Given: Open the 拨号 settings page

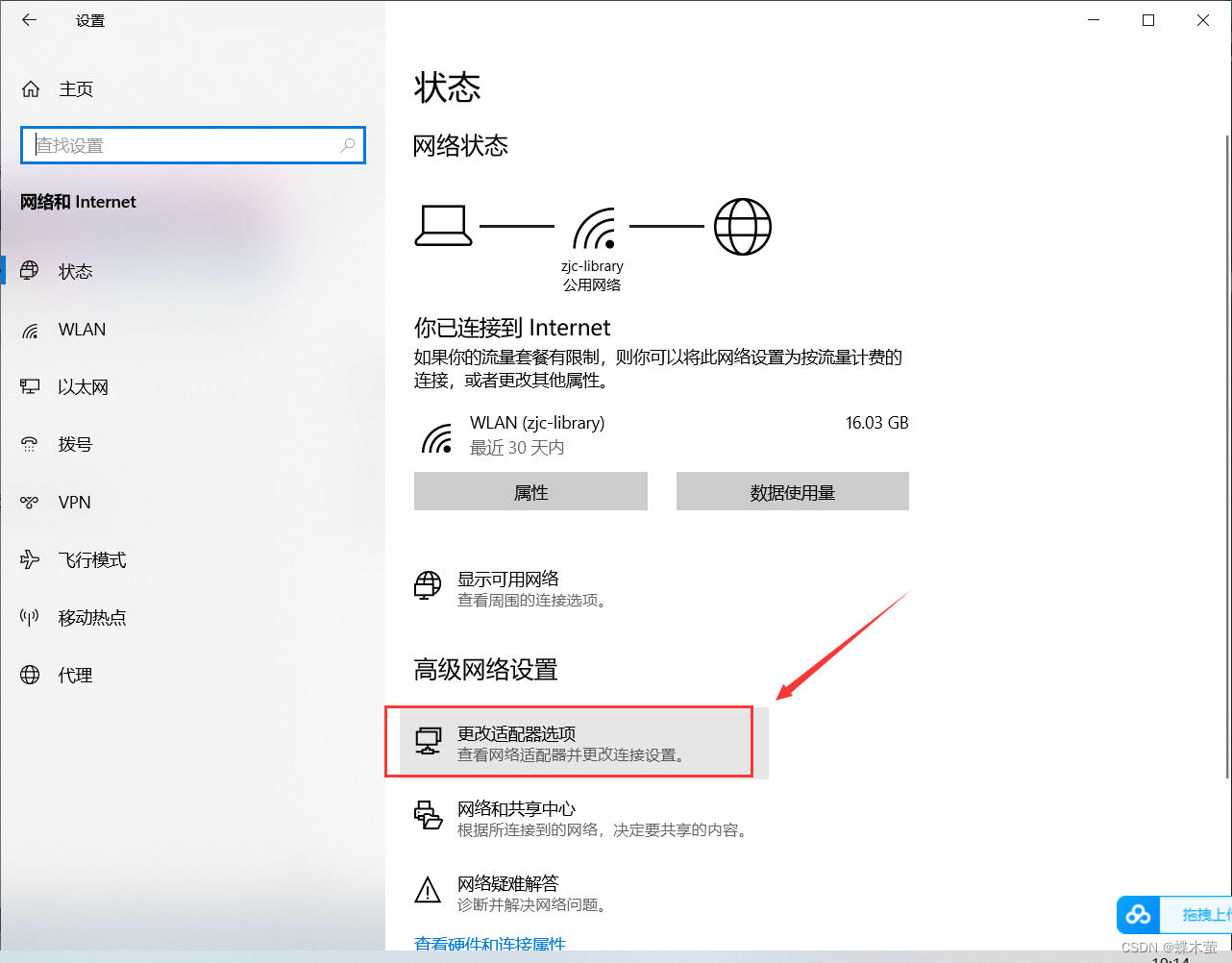Looking at the screenshot, I should [x=192, y=445].
